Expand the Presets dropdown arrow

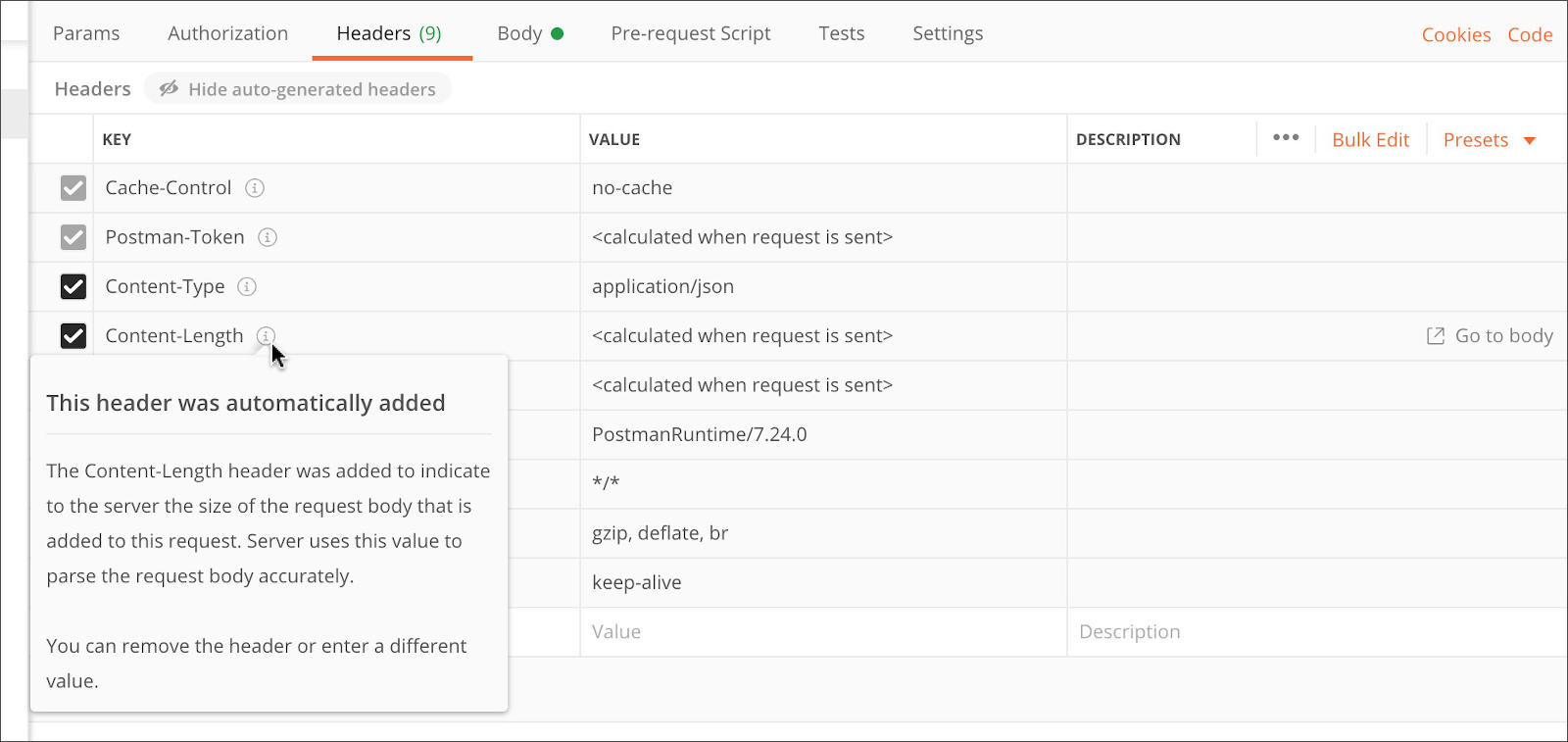[x=1529, y=140]
